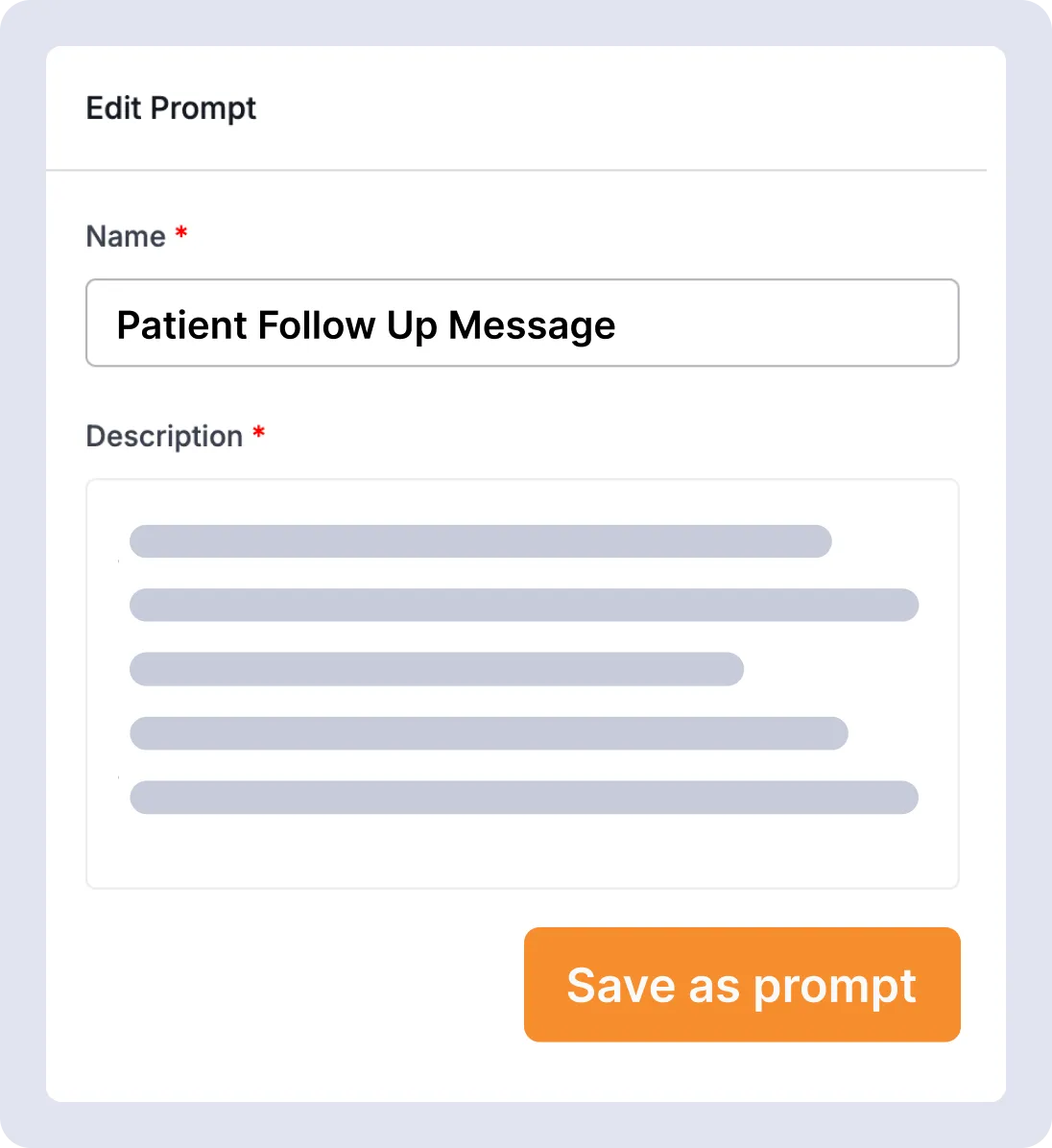Select the text Patient Follow Up Message
The image size is (1052, 1148).
click(x=365, y=324)
